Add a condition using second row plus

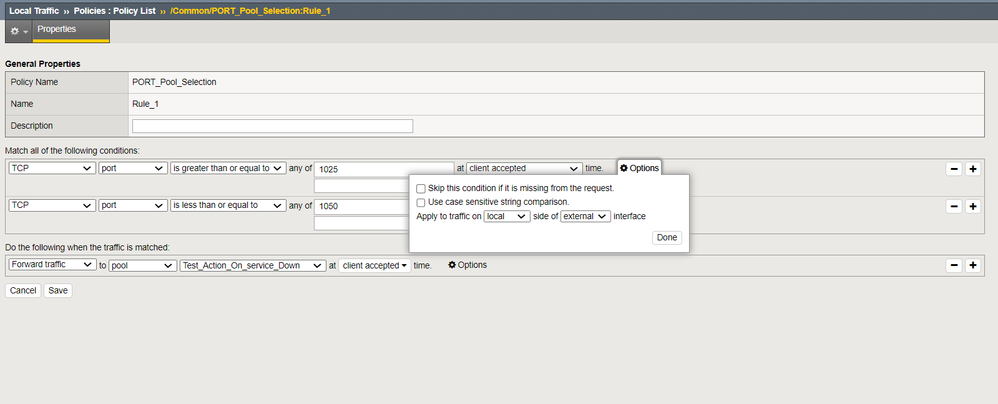click(x=972, y=206)
